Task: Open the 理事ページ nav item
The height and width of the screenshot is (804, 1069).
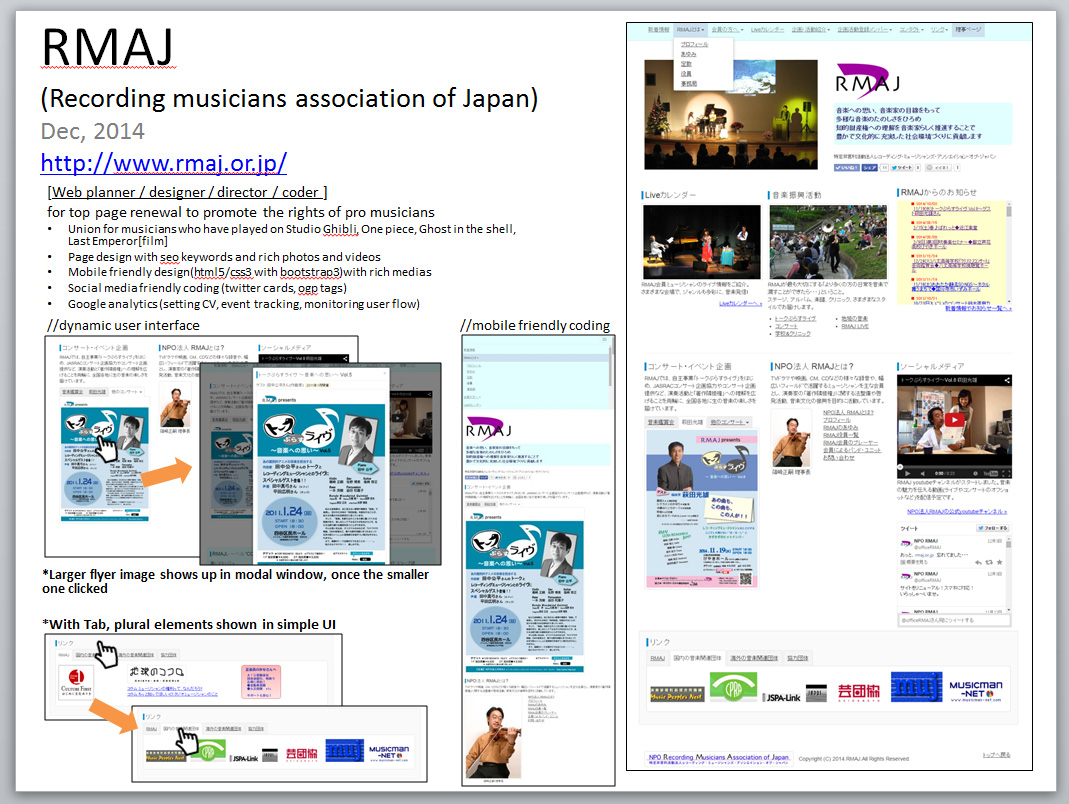Action: pos(968,30)
